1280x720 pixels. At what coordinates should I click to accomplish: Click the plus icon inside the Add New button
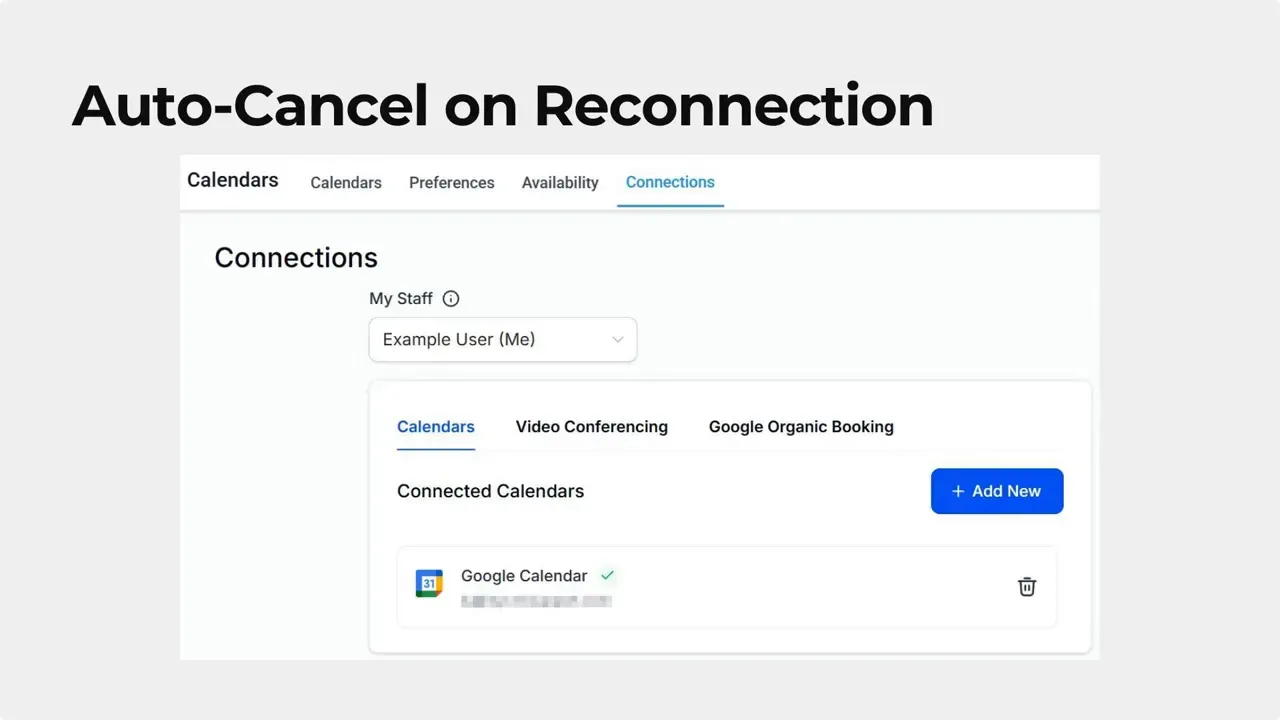point(958,491)
